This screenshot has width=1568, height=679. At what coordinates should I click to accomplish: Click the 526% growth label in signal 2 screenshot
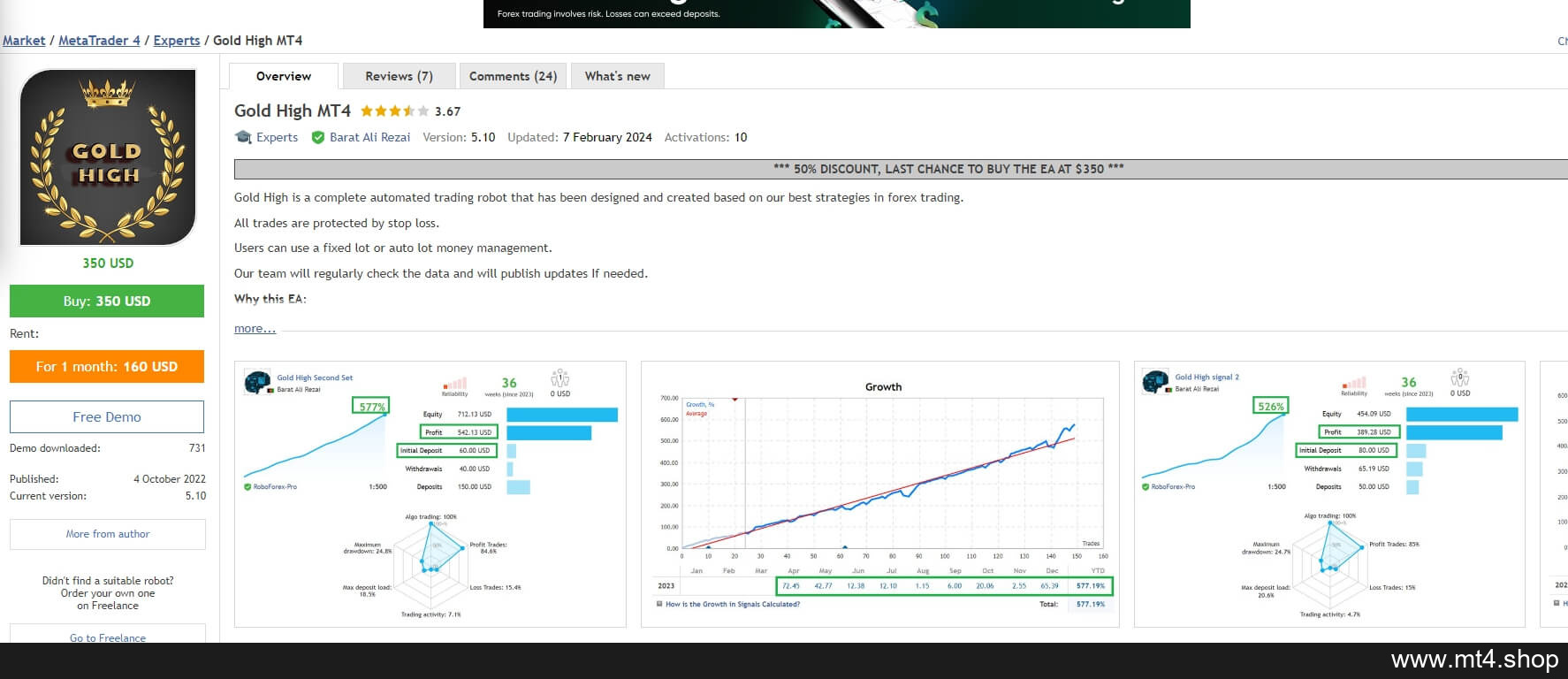(x=1270, y=406)
